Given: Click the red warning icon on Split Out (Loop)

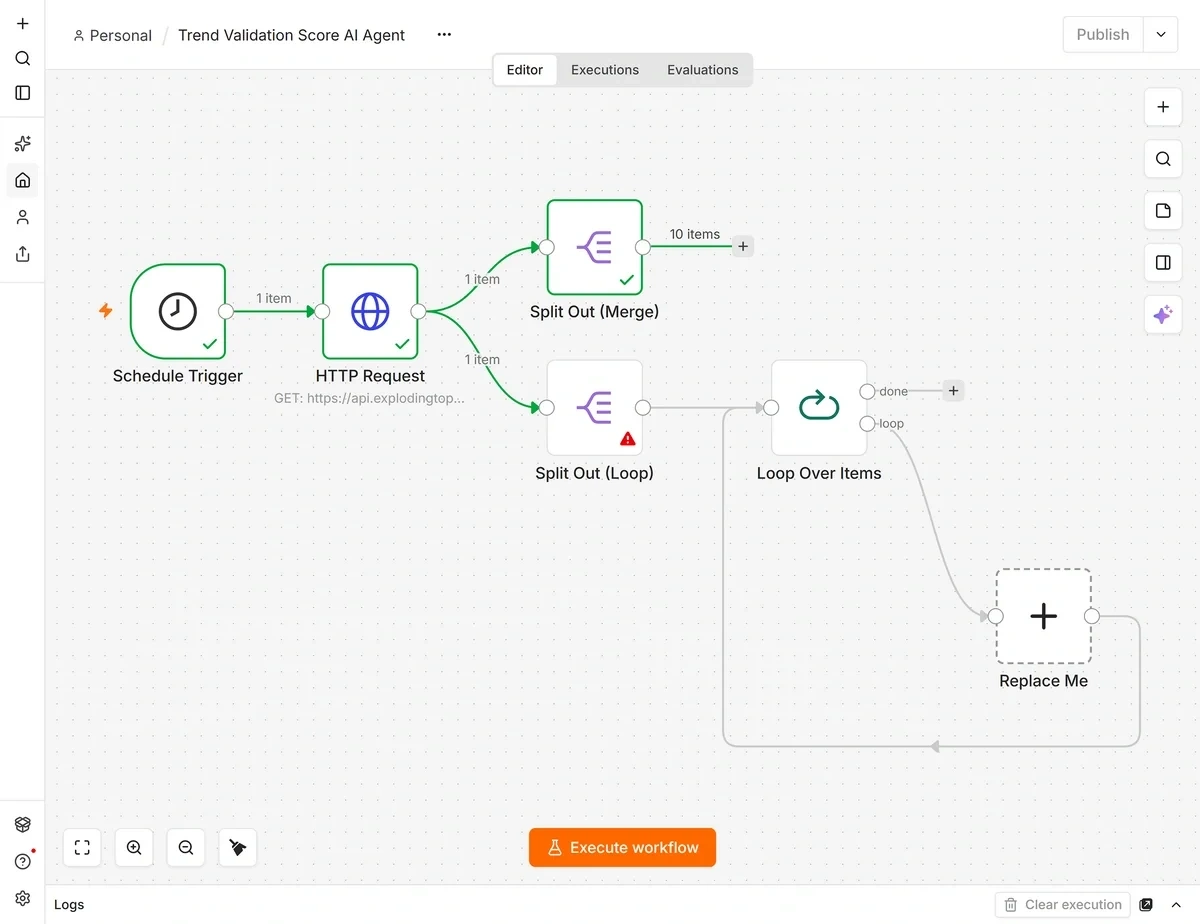Looking at the screenshot, I should [x=628, y=438].
